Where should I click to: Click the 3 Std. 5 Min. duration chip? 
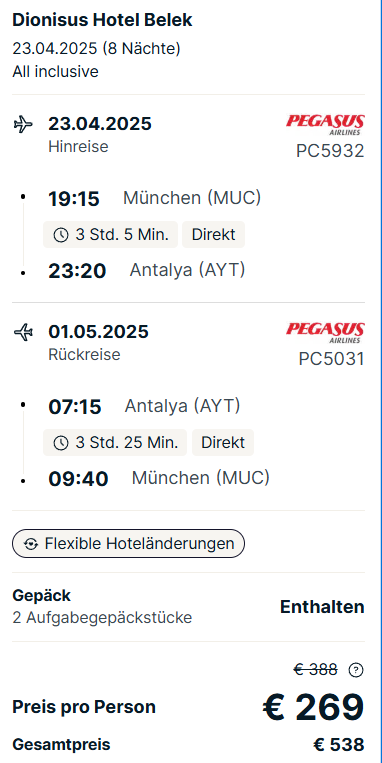(x=110, y=235)
